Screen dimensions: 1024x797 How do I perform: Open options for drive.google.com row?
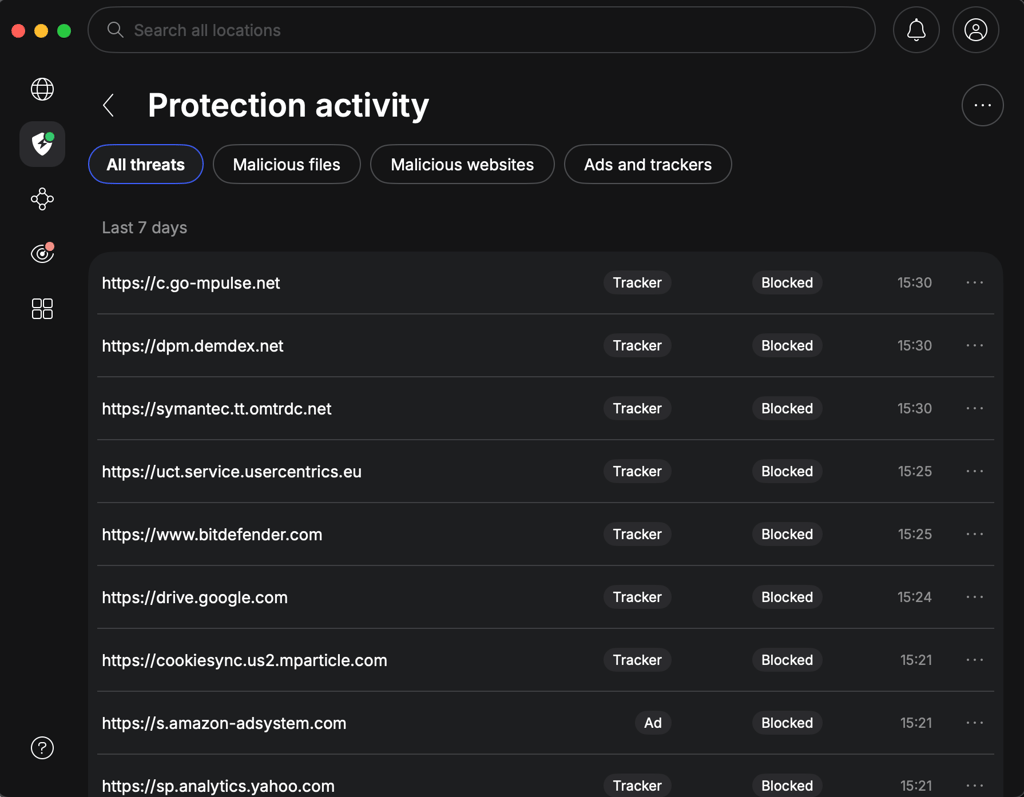point(974,597)
